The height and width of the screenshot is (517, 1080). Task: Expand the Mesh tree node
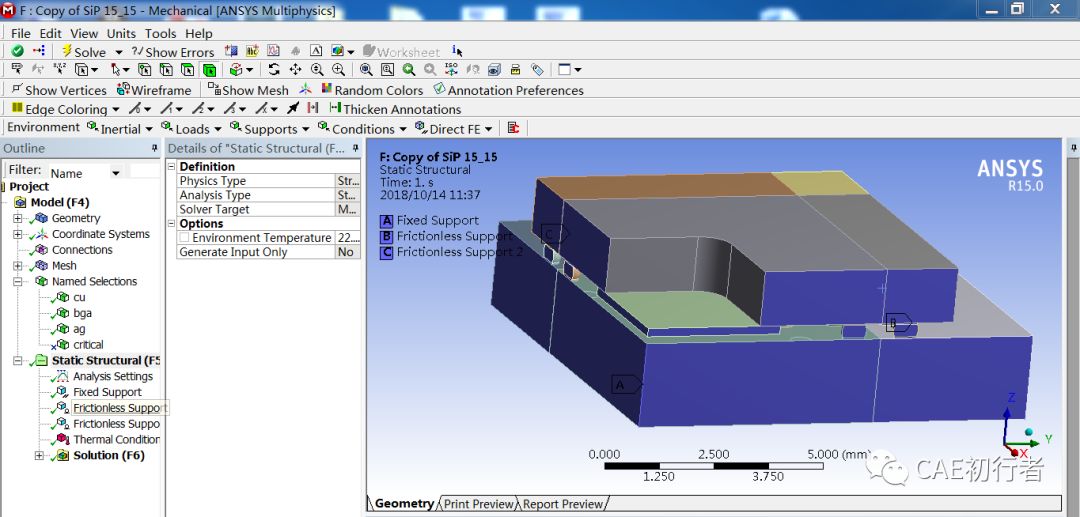(17, 266)
